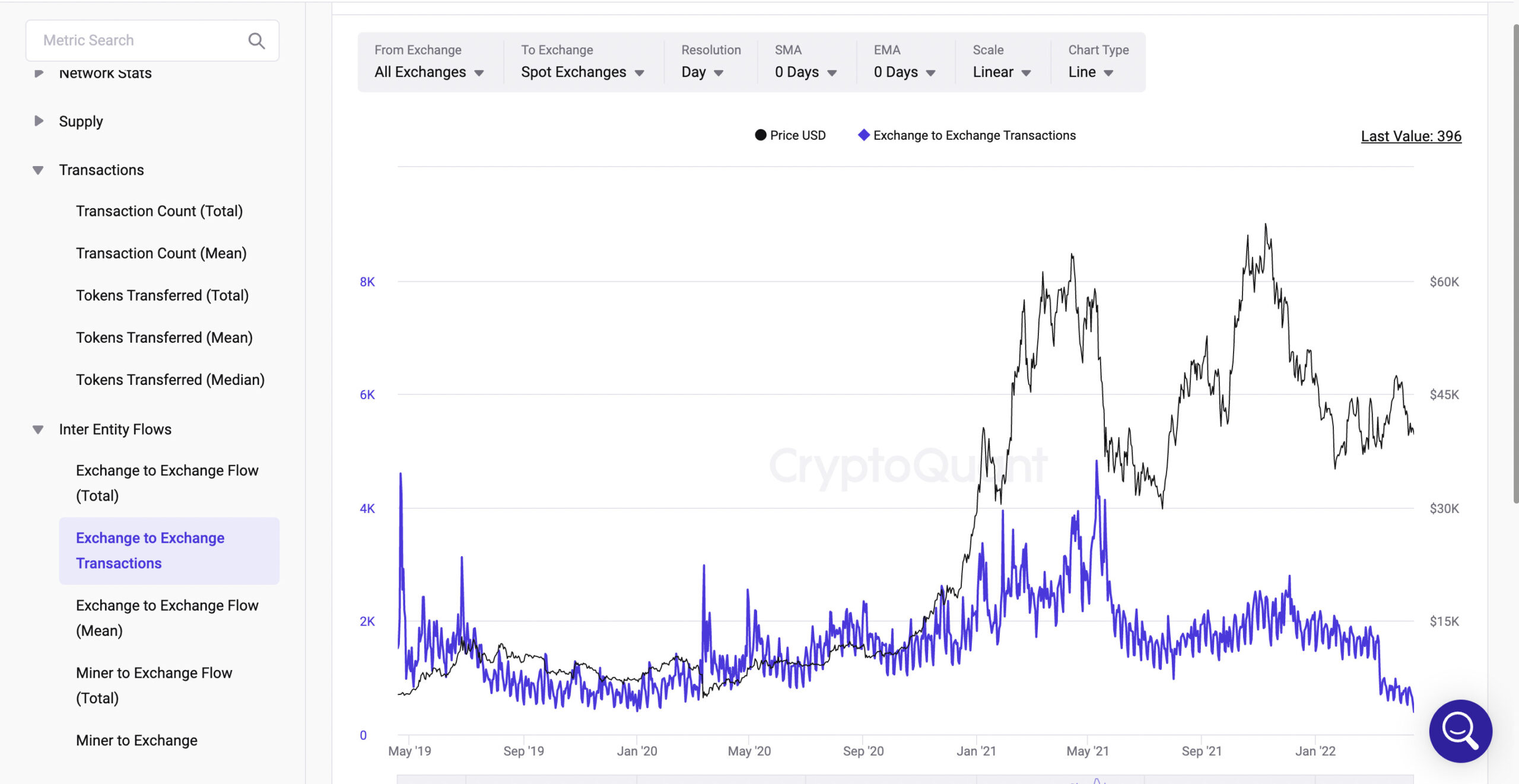Click the purple diamond legend marker
1519x784 pixels.
(x=864, y=135)
